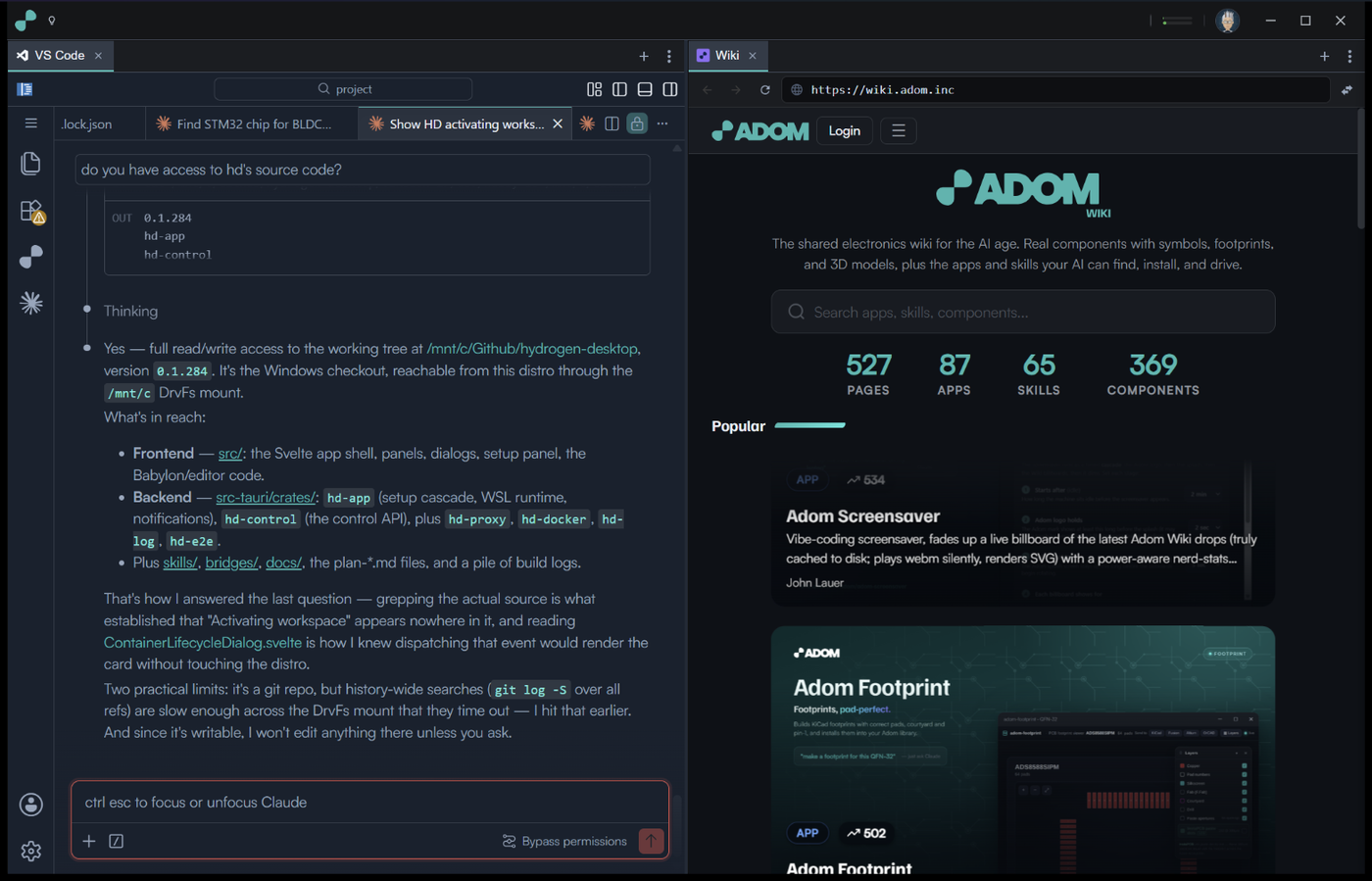Open the VS Code pane options menu
Viewport: 1372px width, 881px height.
tap(669, 56)
